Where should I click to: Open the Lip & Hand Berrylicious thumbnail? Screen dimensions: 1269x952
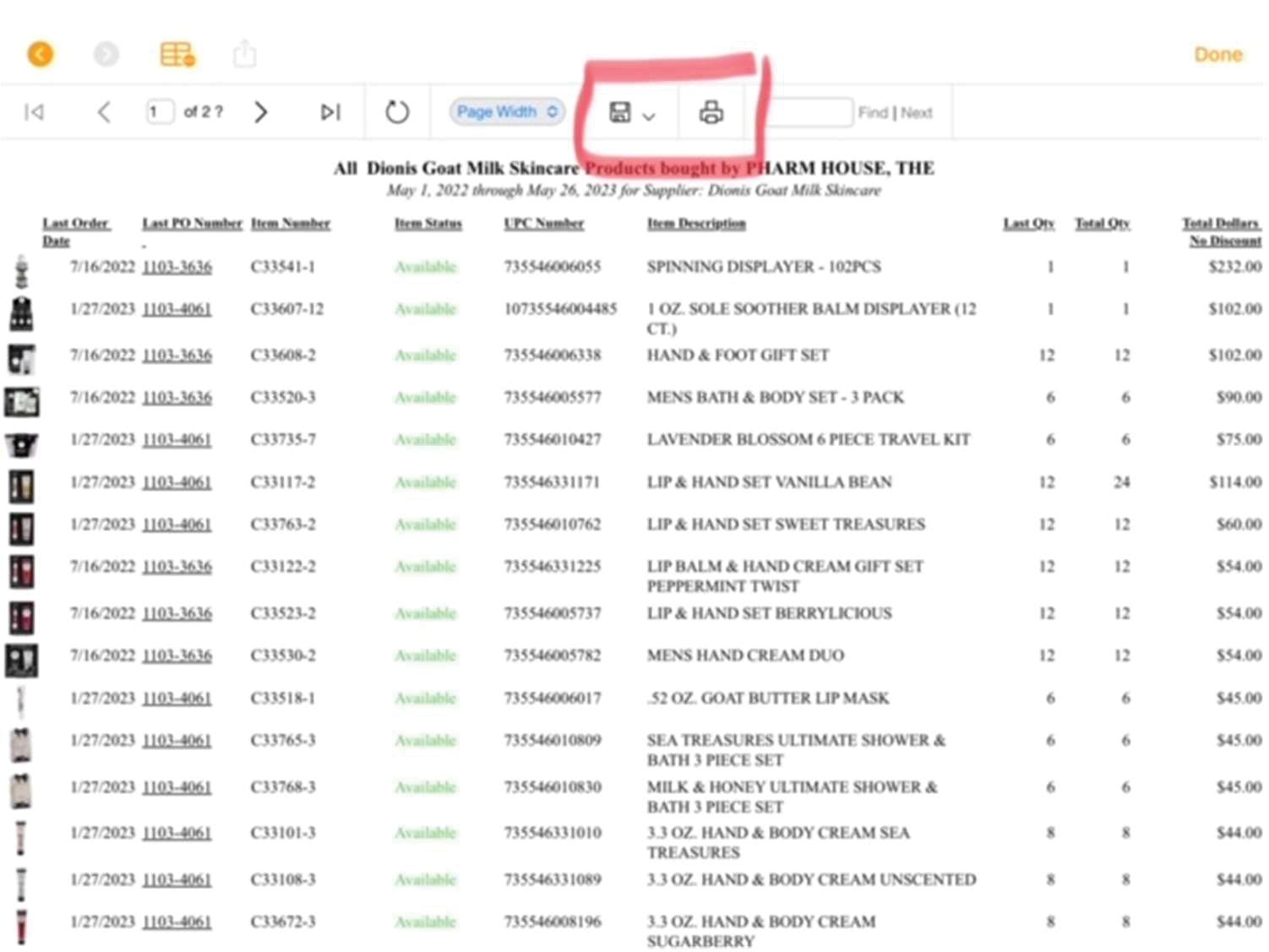[21, 617]
